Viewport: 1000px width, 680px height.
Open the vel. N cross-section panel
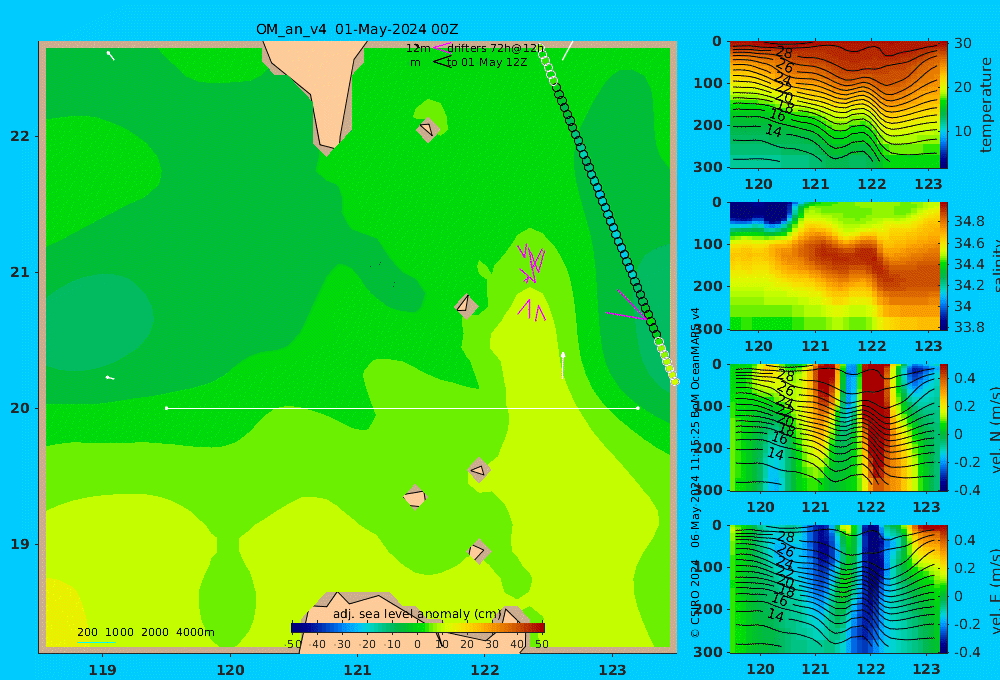[x=833, y=427]
